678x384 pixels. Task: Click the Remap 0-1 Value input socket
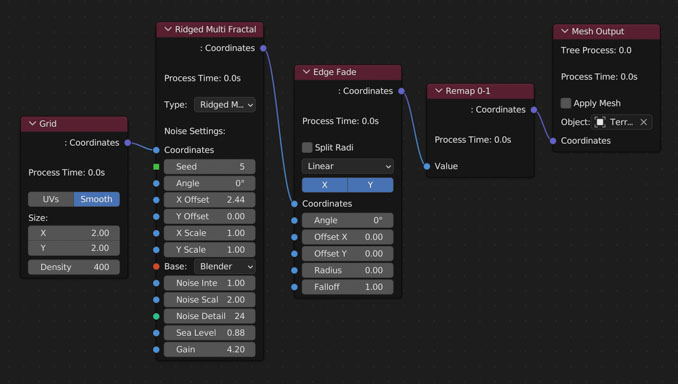click(x=427, y=166)
